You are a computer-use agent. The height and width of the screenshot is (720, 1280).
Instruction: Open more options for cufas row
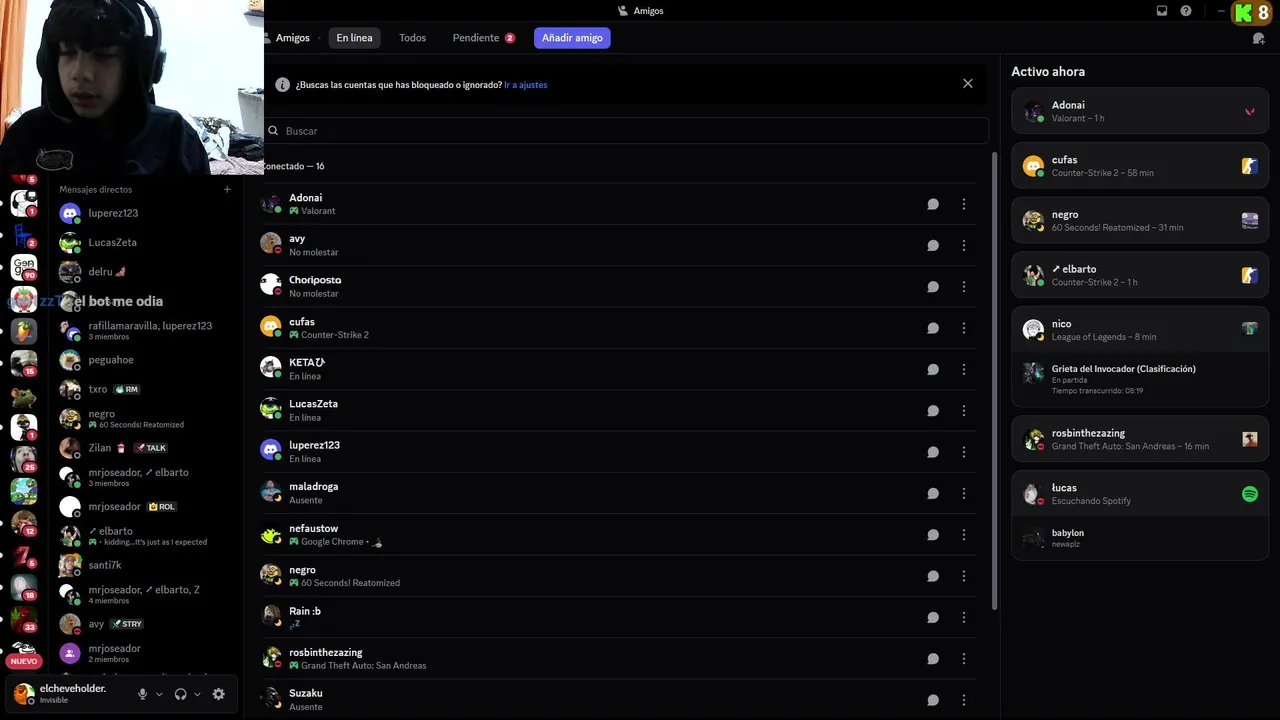click(964, 328)
